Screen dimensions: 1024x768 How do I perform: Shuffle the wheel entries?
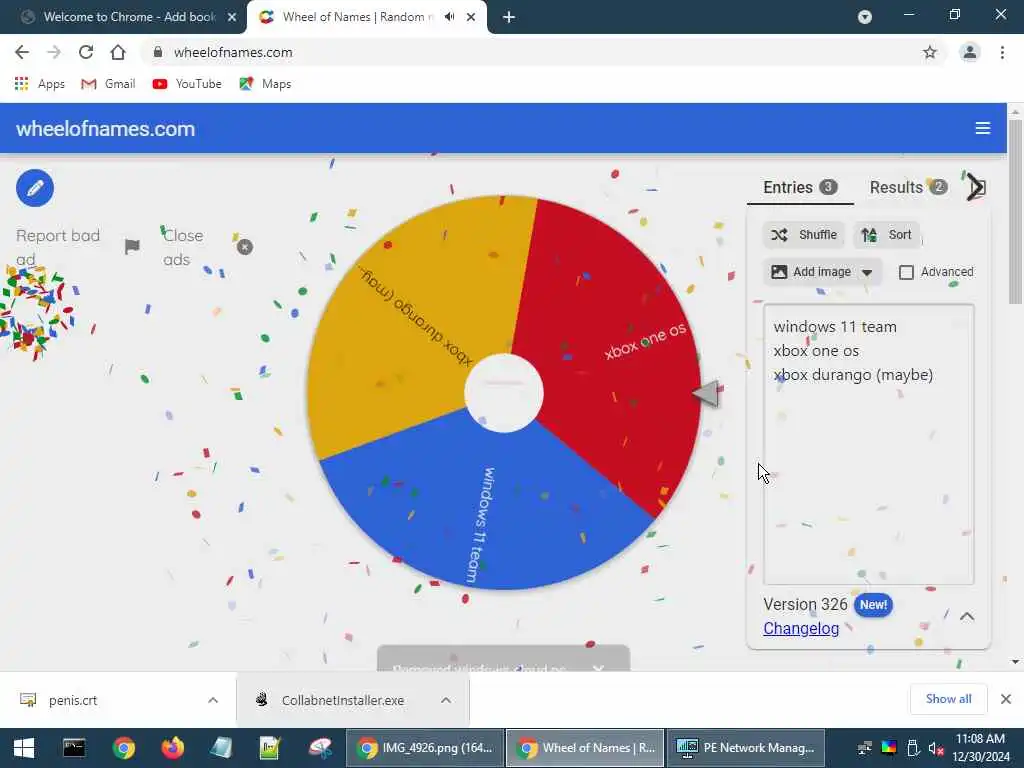point(804,234)
